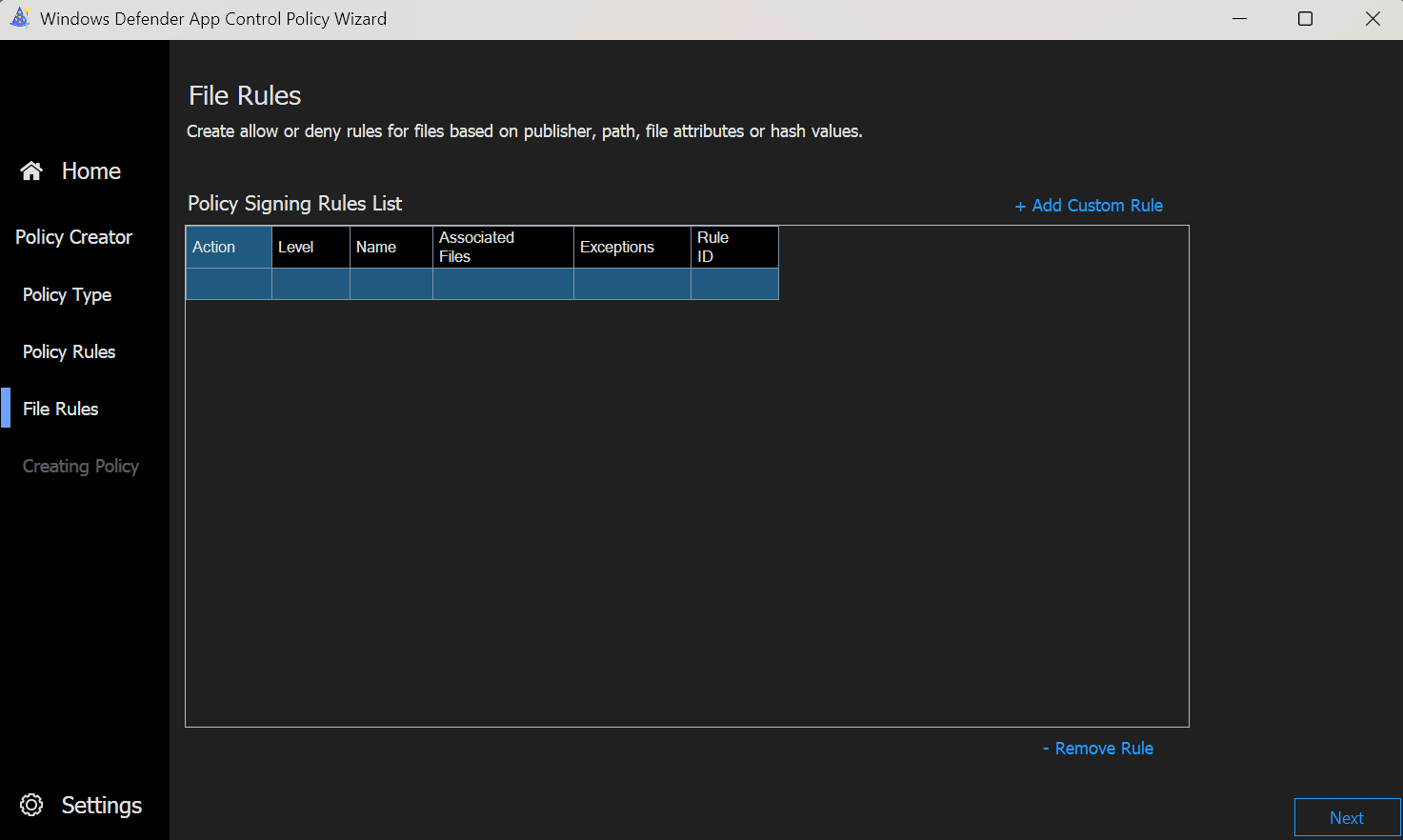The height and width of the screenshot is (840, 1403).
Task: Open the Settings gear icon
Action: 31,805
